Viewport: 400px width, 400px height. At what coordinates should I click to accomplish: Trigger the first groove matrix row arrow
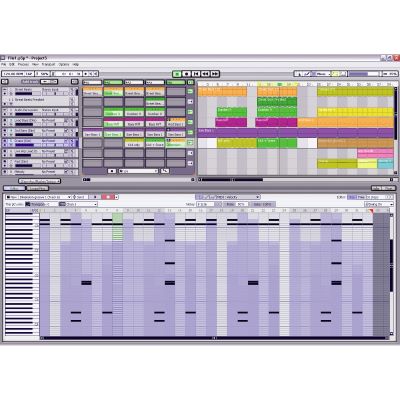coord(190,91)
